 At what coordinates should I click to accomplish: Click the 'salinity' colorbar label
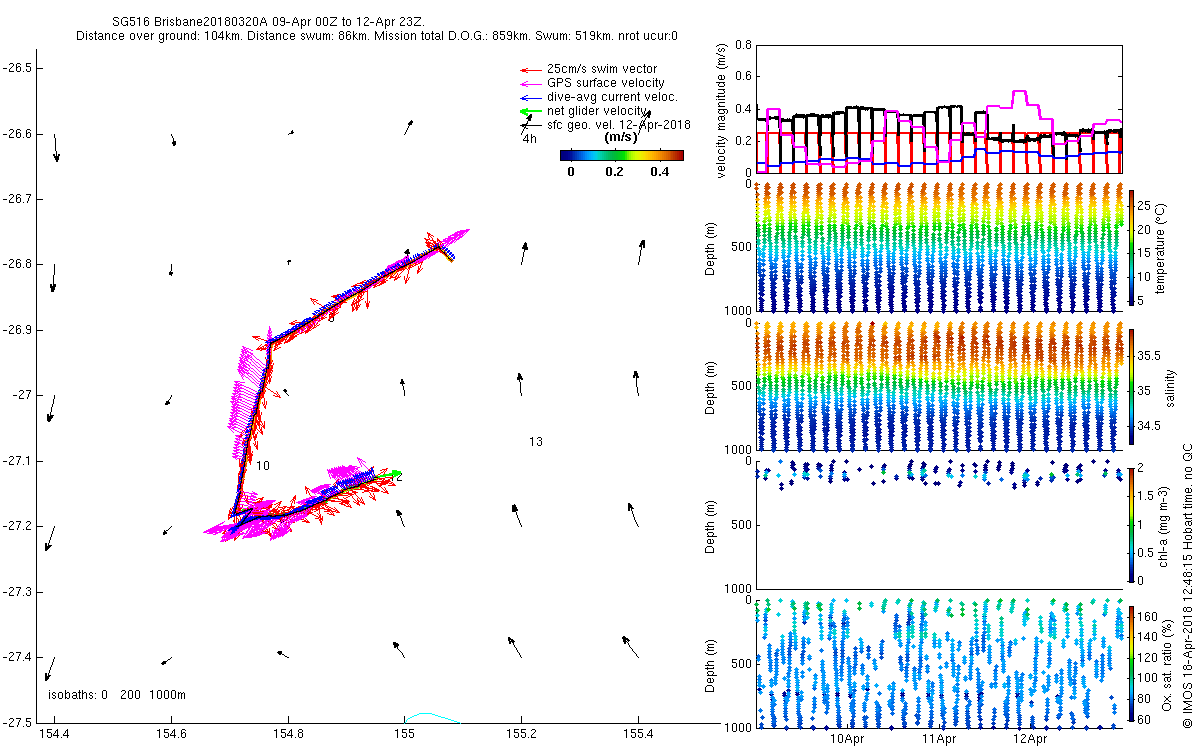tap(1171, 388)
